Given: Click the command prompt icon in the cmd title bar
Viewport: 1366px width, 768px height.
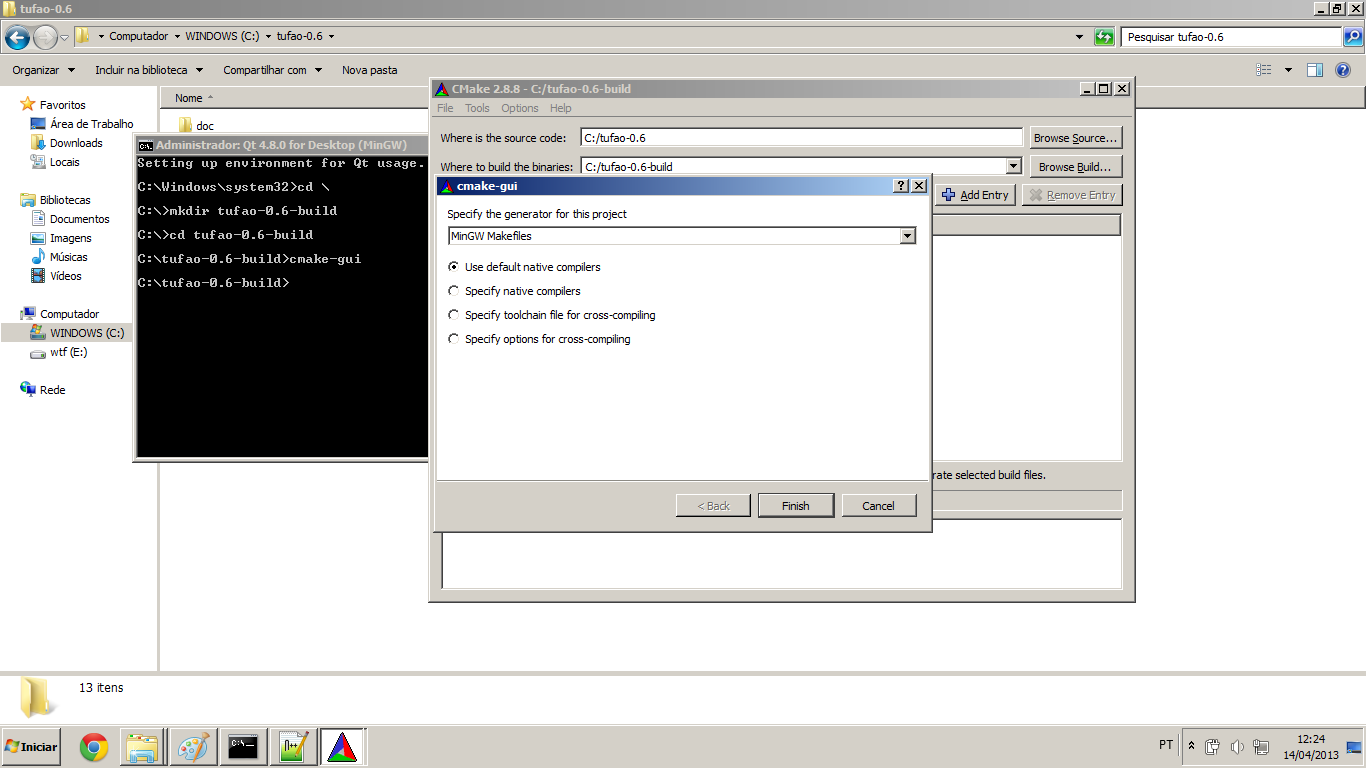Looking at the screenshot, I should click(145, 145).
